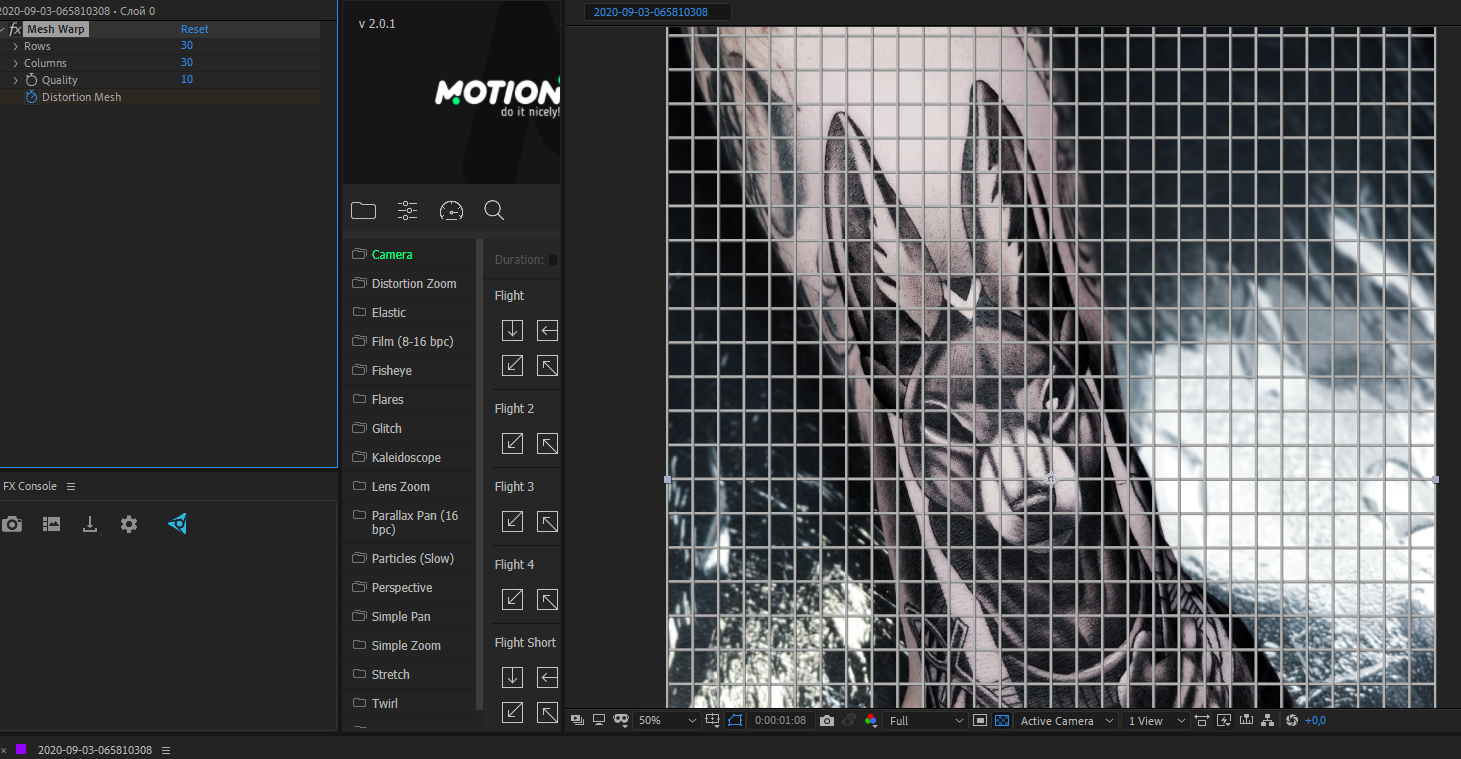The height and width of the screenshot is (759, 1461).
Task: Open the show channel color dropdown
Action: (871, 720)
